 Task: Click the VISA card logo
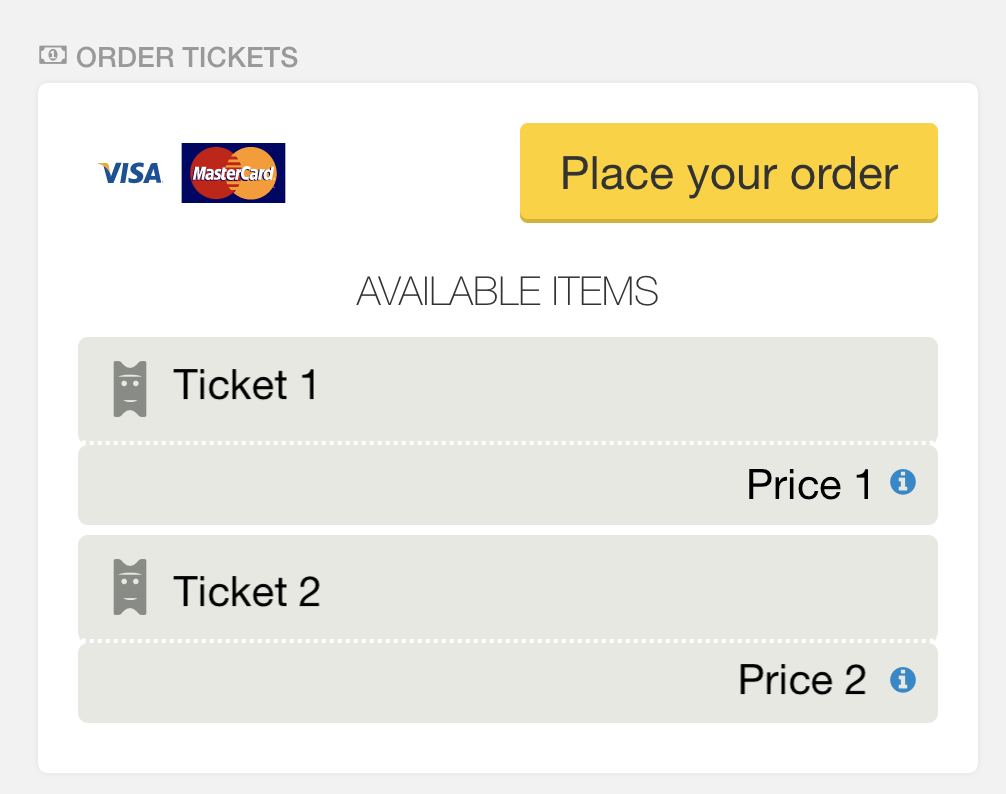point(130,173)
